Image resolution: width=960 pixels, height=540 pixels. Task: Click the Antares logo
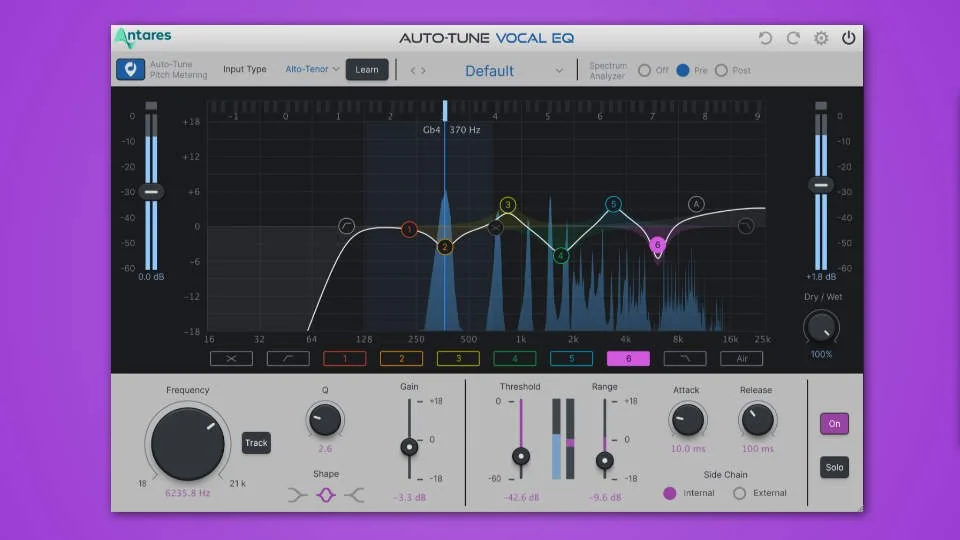143,37
